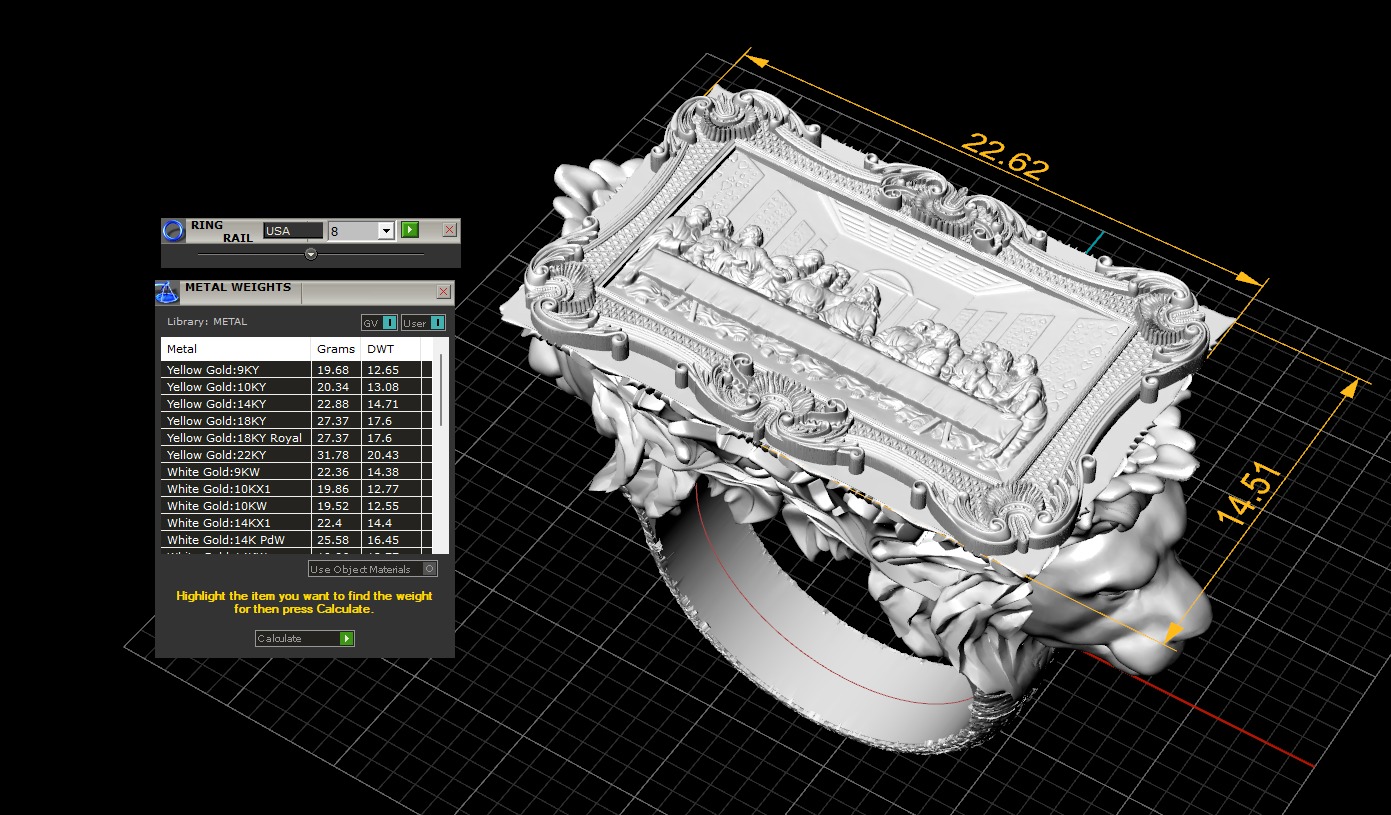Select the Yellow Gold:18KY Royal row
The image size is (1391, 815).
click(297, 438)
